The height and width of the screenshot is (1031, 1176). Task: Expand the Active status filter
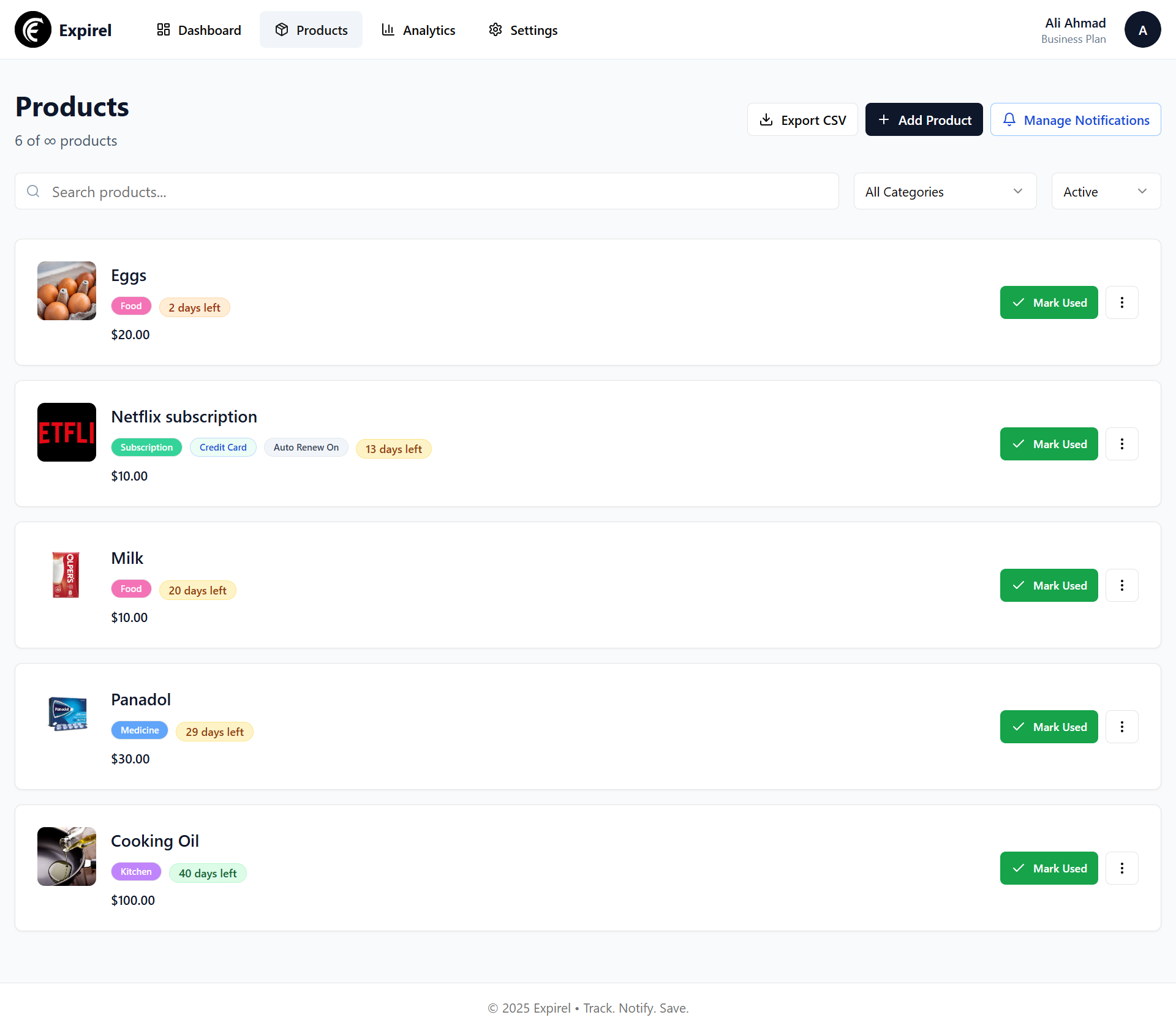point(1106,191)
